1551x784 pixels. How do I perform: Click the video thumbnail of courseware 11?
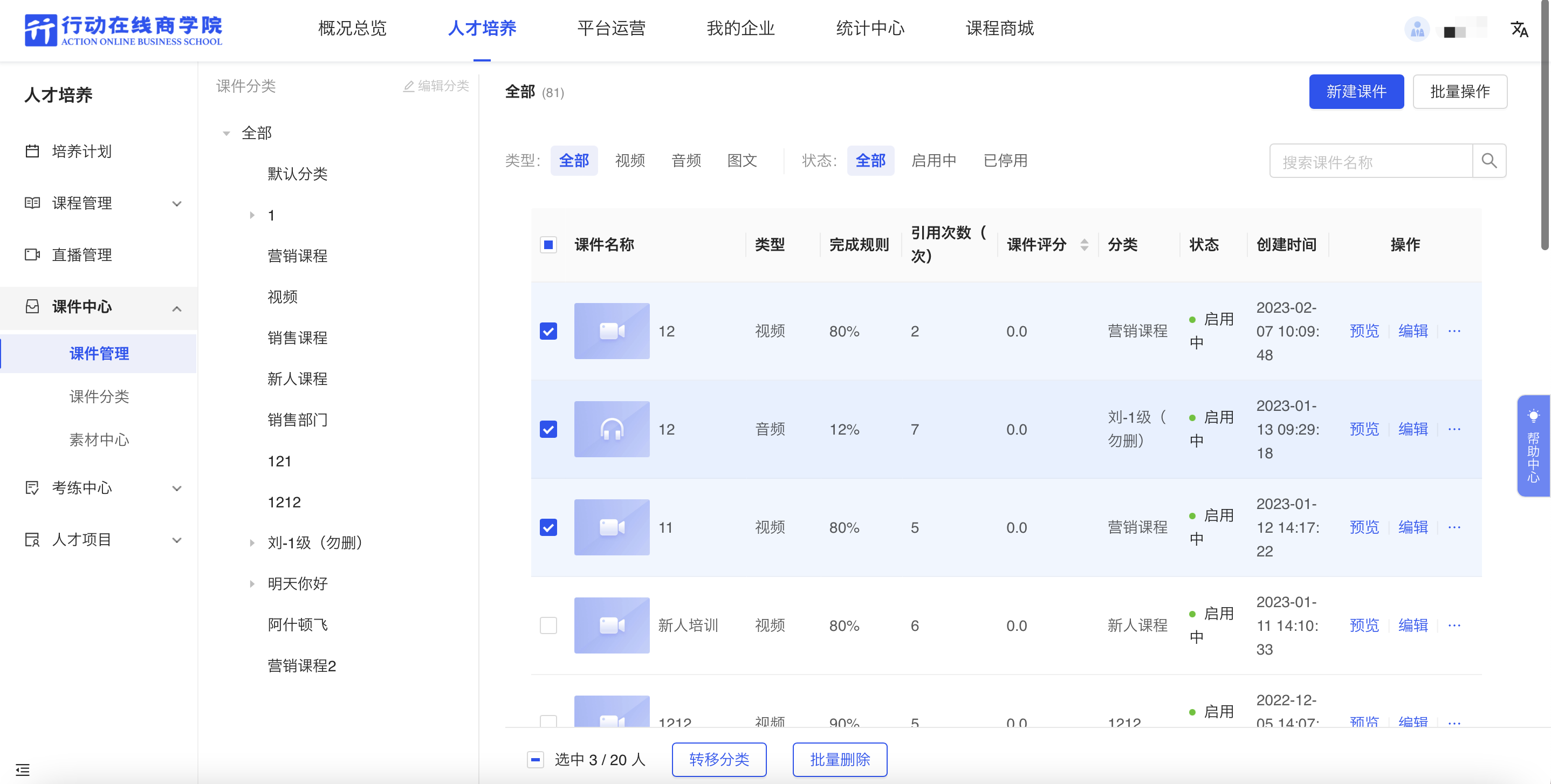click(x=612, y=527)
